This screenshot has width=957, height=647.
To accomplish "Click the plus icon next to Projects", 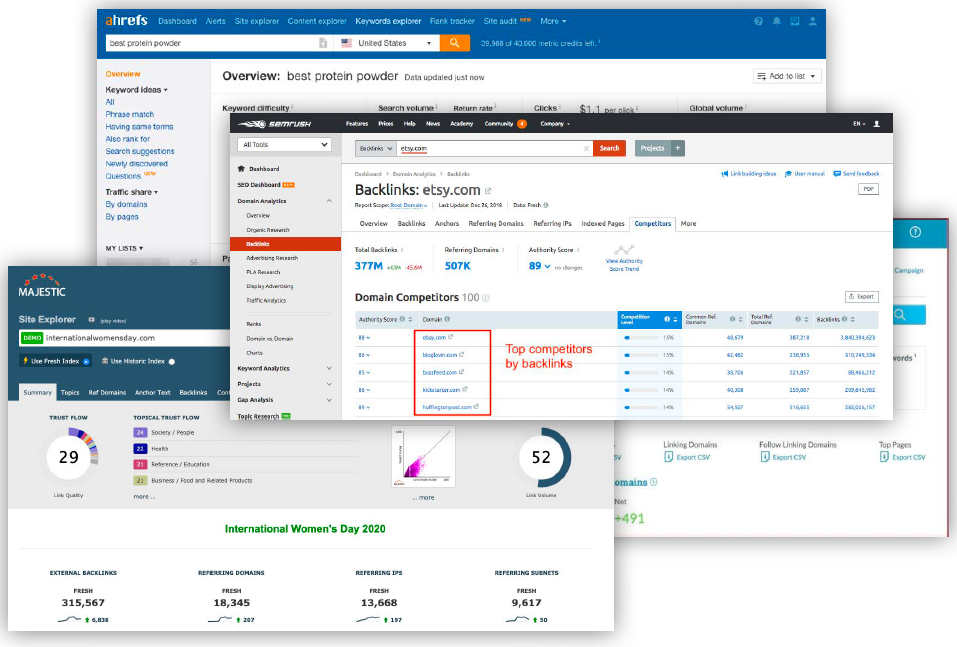I will (x=678, y=148).
